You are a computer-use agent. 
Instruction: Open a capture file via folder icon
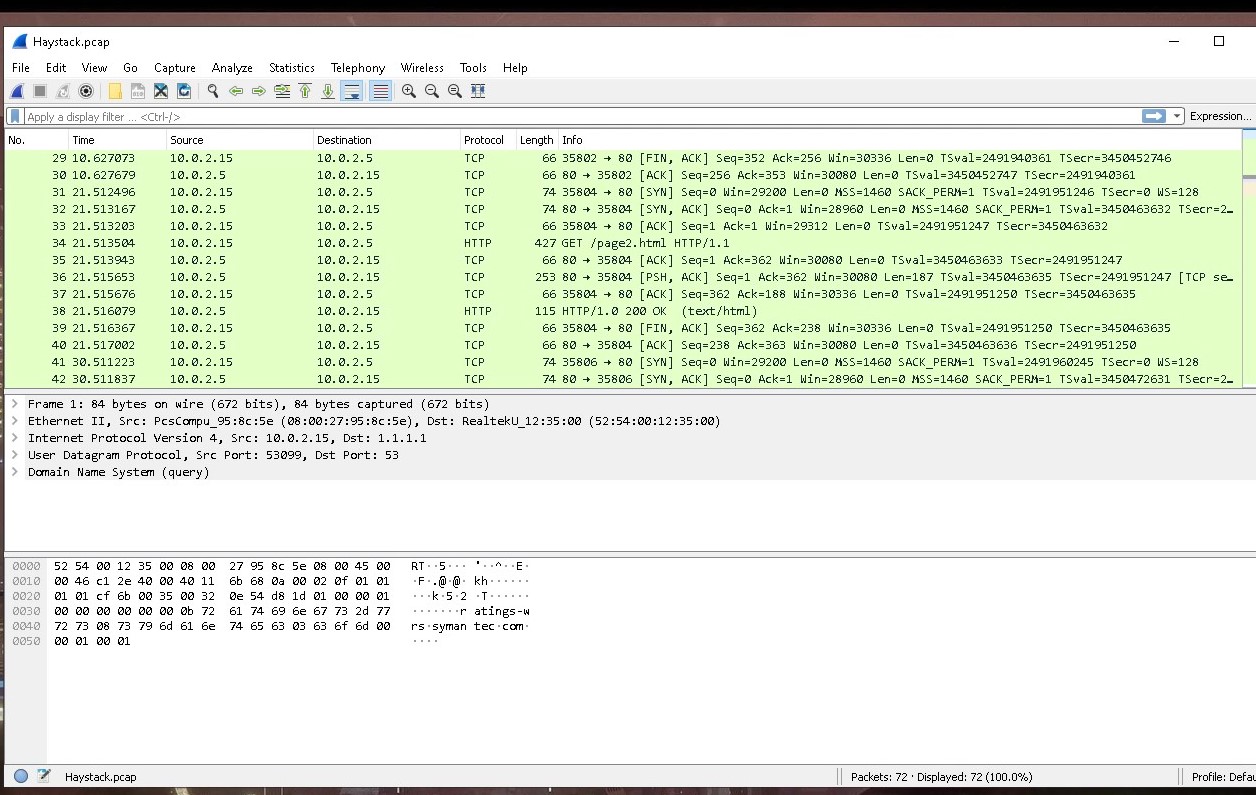(x=115, y=91)
